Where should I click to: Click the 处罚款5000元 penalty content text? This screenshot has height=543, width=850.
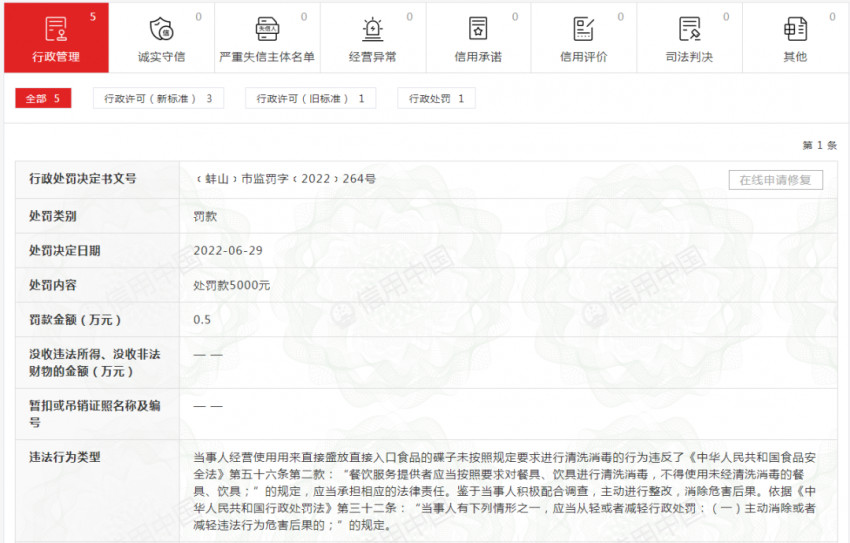coord(231,285)
